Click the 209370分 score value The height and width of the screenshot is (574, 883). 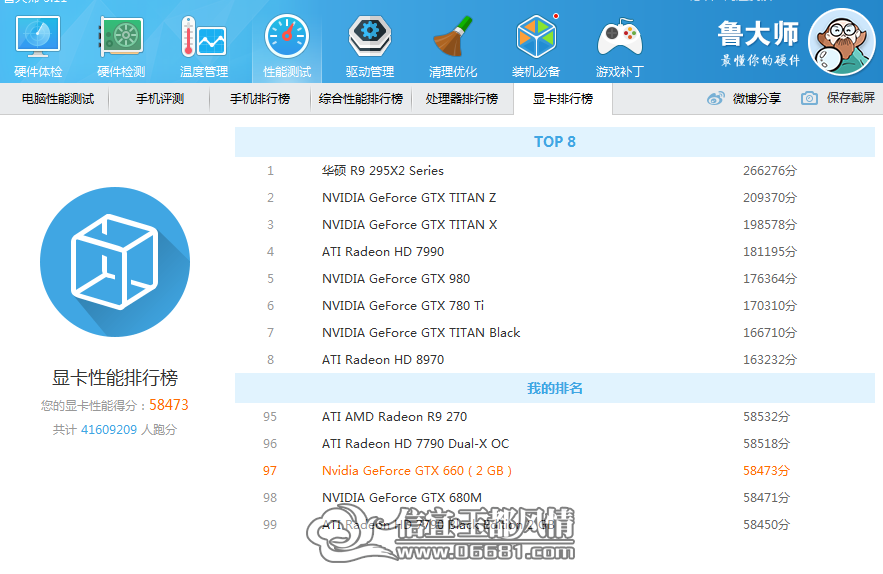point(770,198)
